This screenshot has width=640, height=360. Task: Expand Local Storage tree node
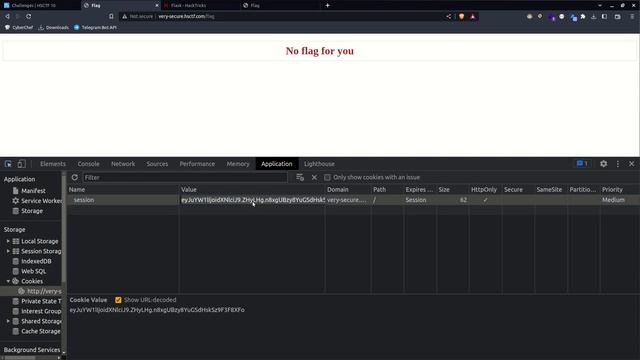click(8, 241)
